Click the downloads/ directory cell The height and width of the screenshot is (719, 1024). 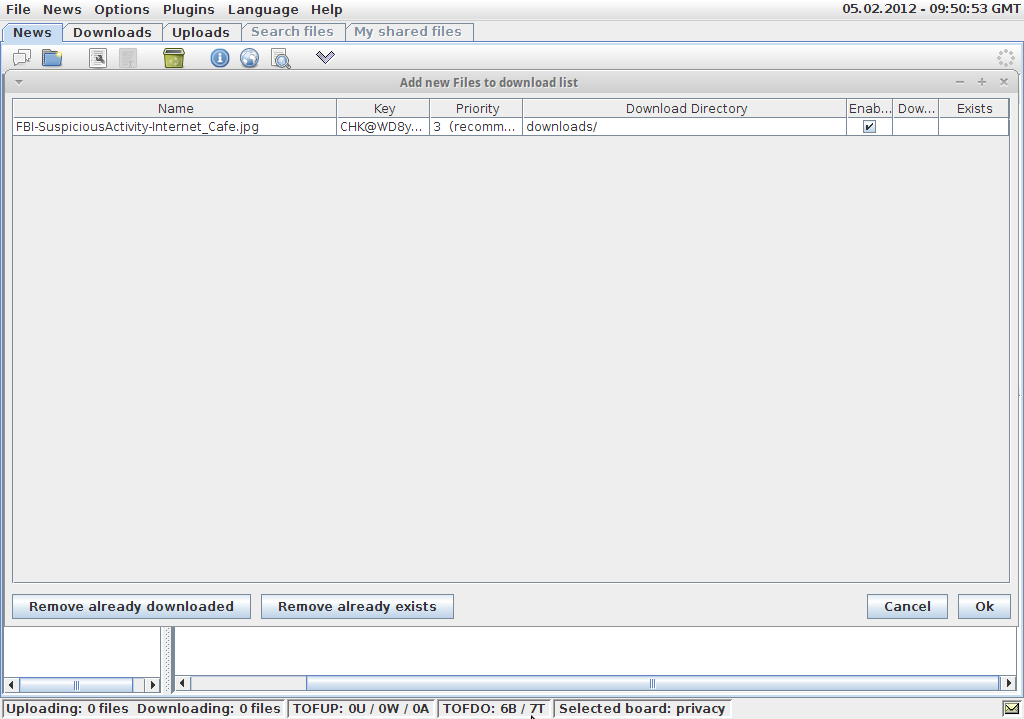point(684,127)
